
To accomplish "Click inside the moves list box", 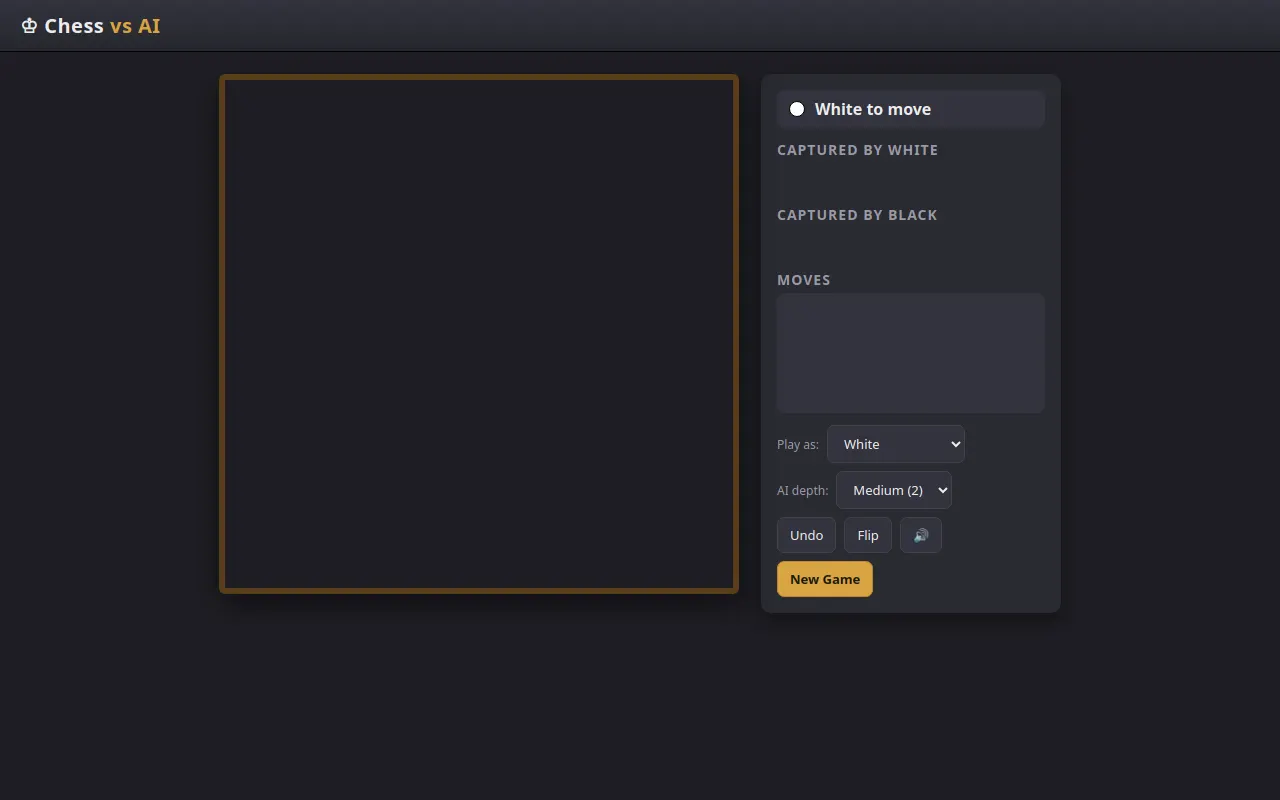I will click(x=910, y=353).
